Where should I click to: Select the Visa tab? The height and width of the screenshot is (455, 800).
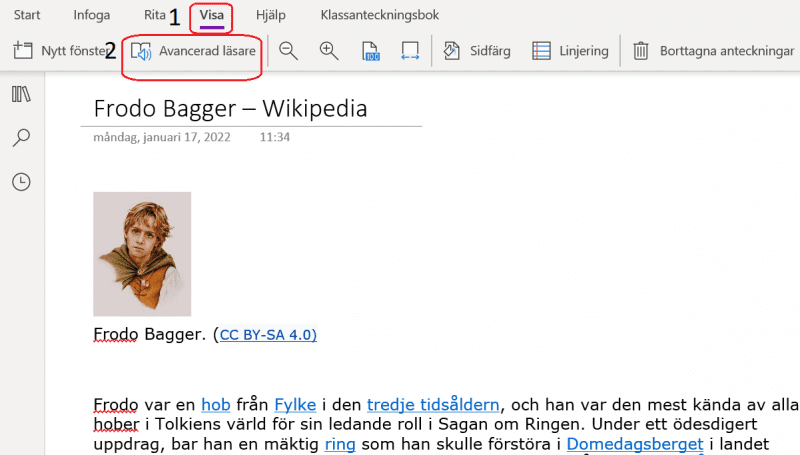212,15
